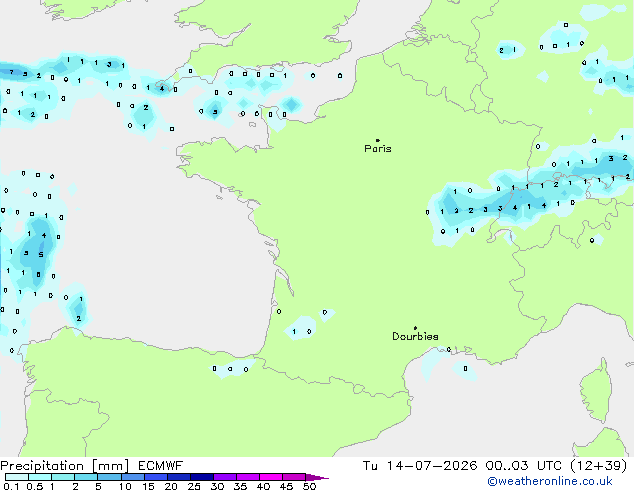634x490 pixels.
Task: Click the Paris city label
Action: click(x=378, y=149)
